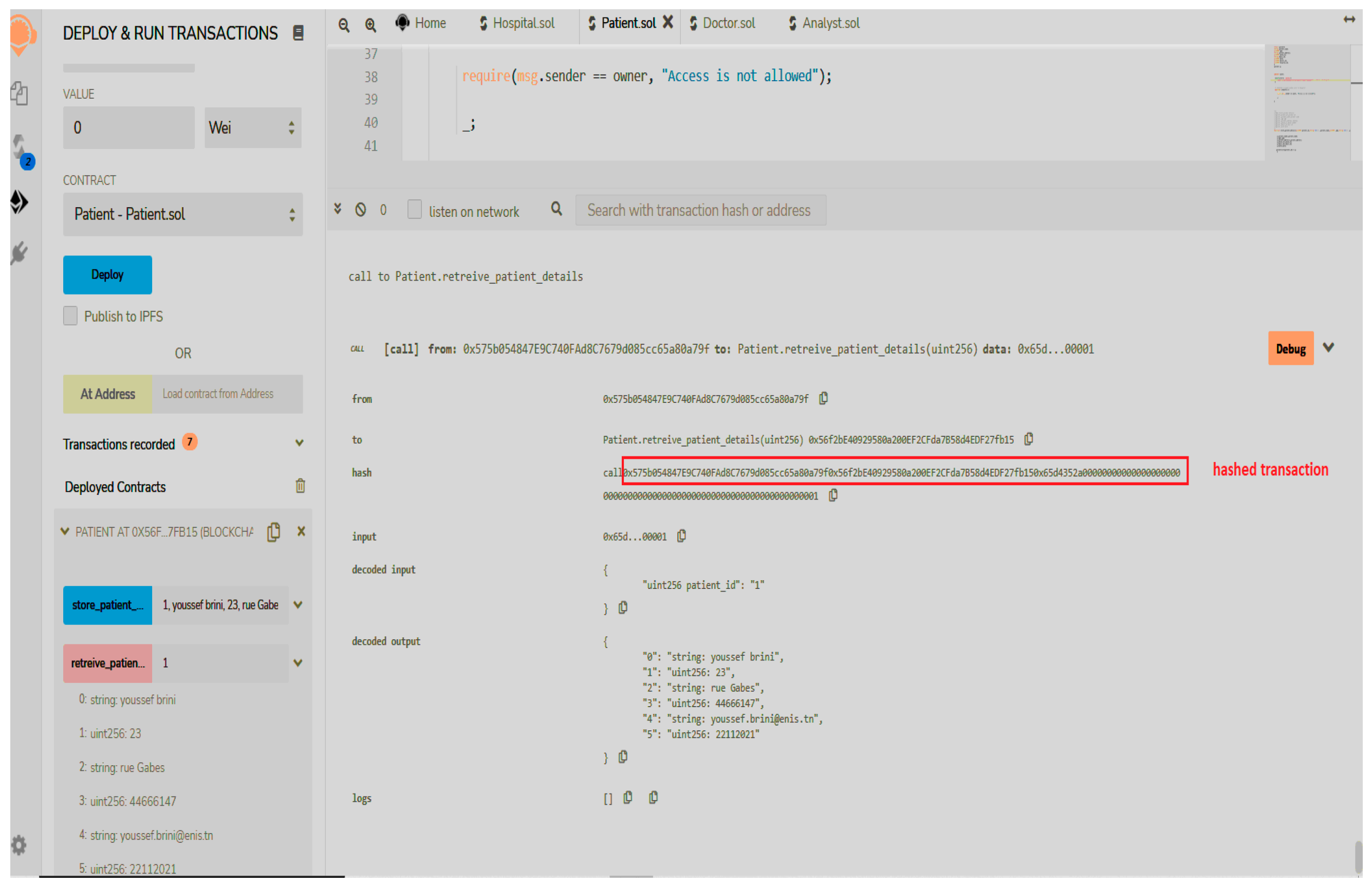Open the Solidity compiler sidebar icon
The width and height of the screenshot is (1372, 886).
(21, 149)
